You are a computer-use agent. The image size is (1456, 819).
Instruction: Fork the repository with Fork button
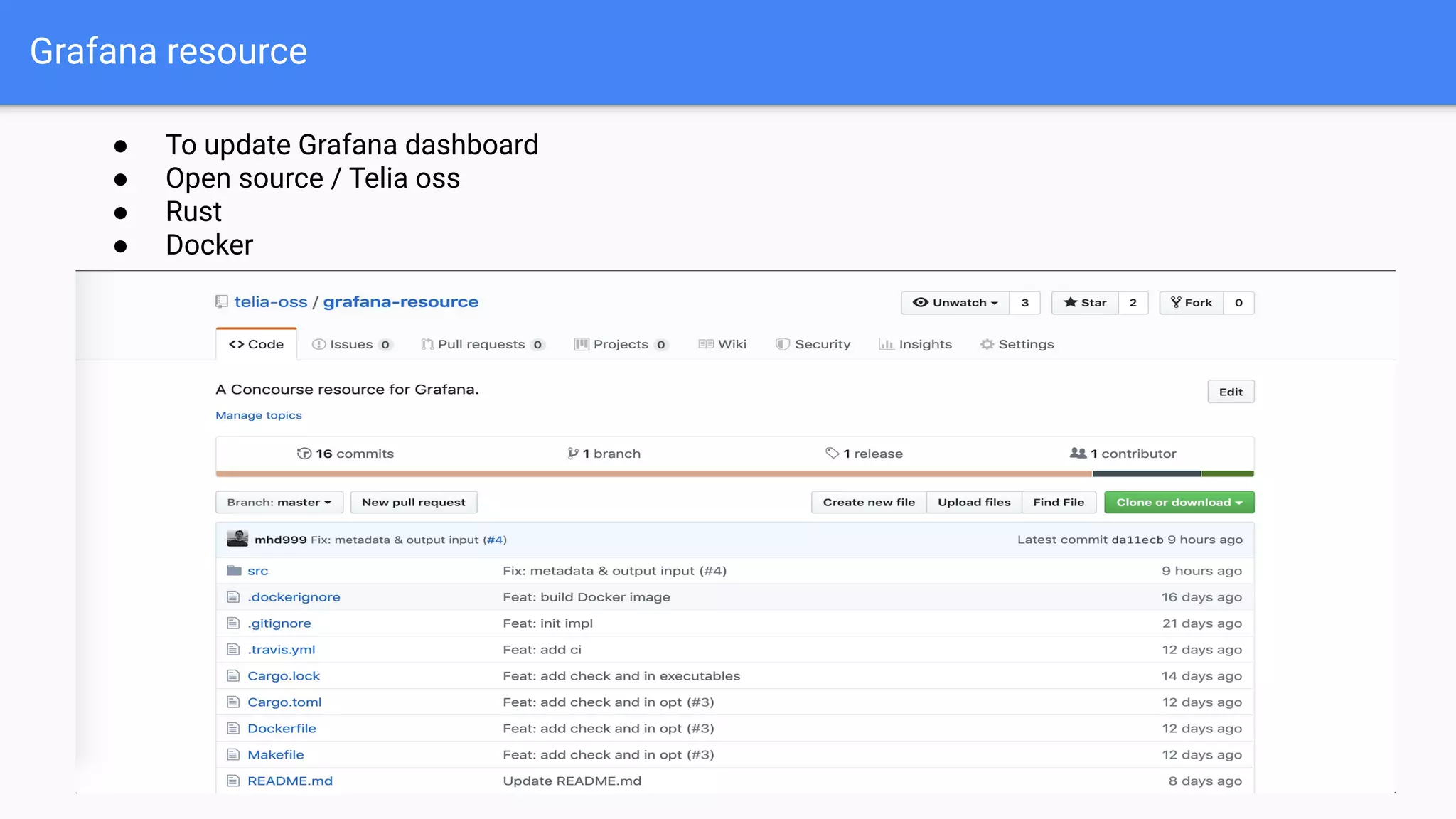[x=1192, y=303]
